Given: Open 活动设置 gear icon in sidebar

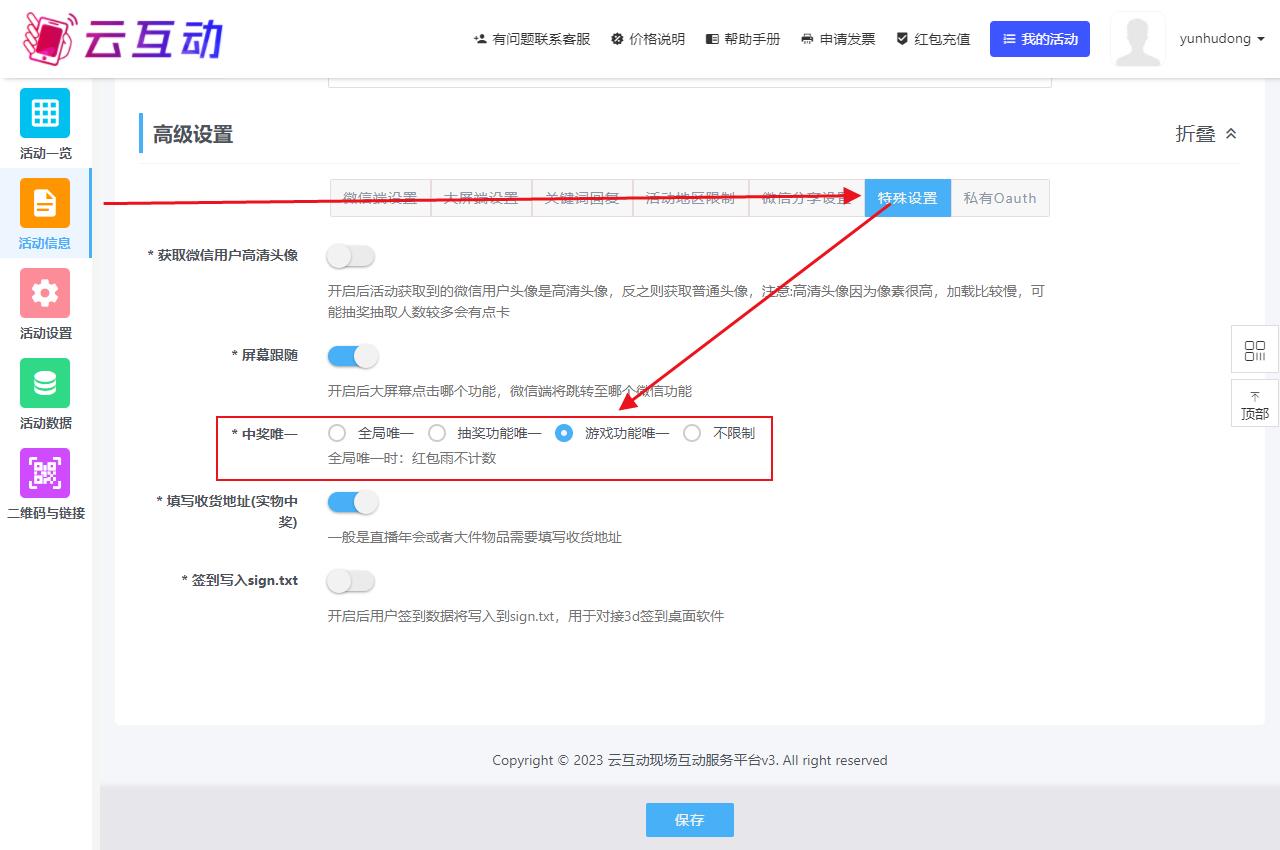Looking at the screenshot, I should (45, 293).
